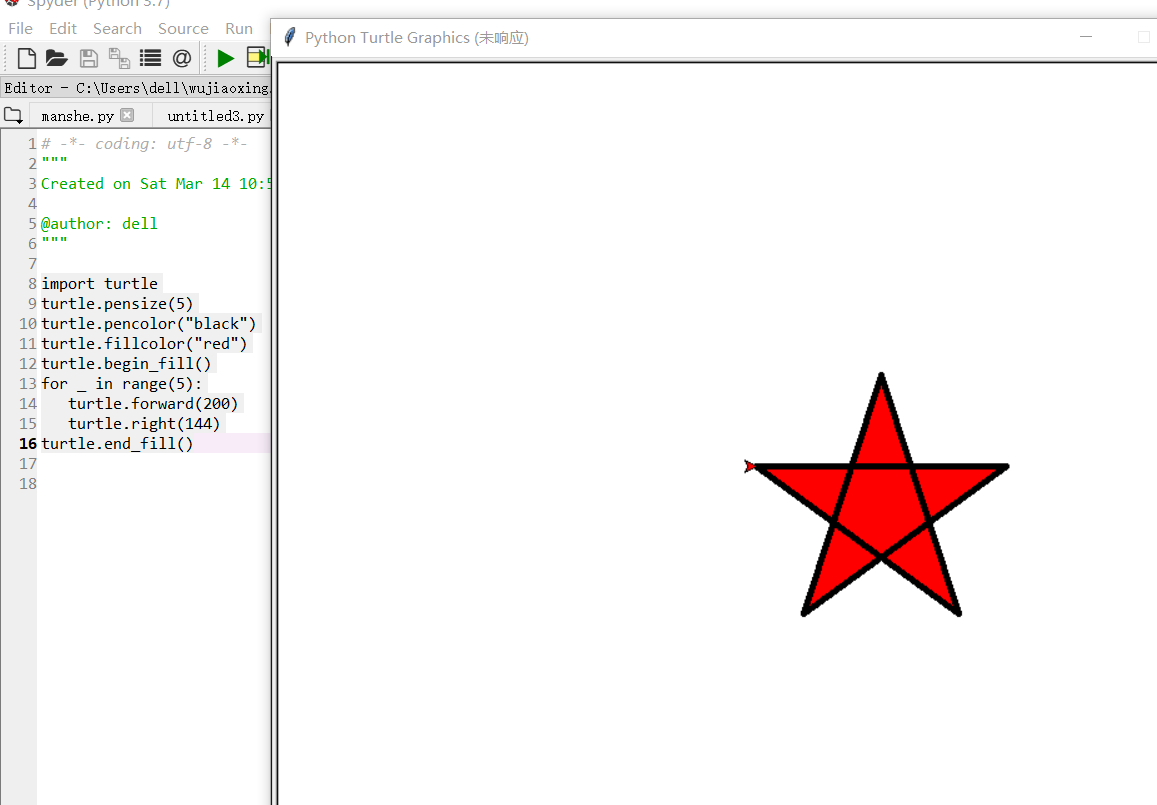The width and height of the screenshot is (1157, 805).
Task: Click the '@author: dell' line
Action: [x=99, y=224]
